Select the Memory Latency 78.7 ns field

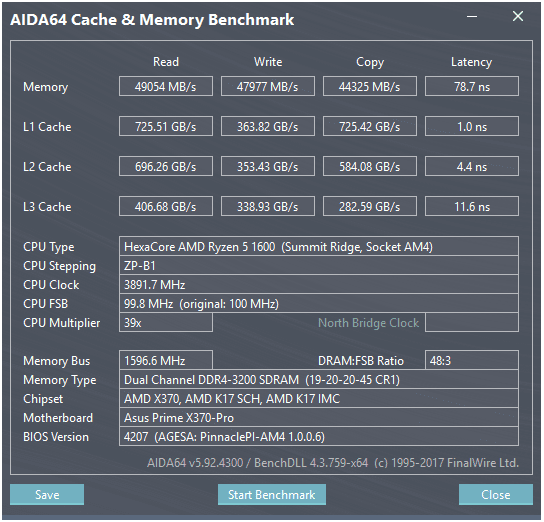(x=472, y=86)
